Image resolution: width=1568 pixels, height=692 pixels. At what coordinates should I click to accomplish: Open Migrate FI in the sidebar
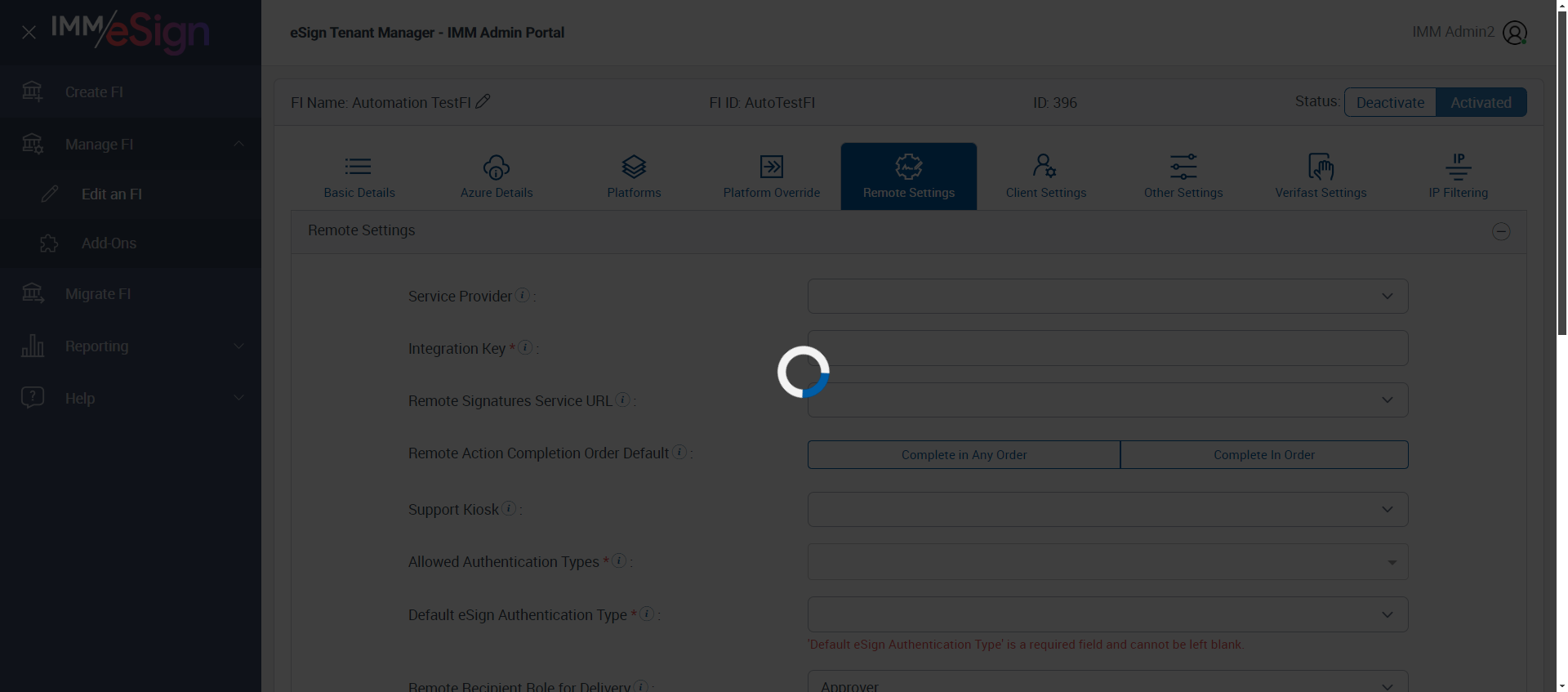[x=131, y=293]
